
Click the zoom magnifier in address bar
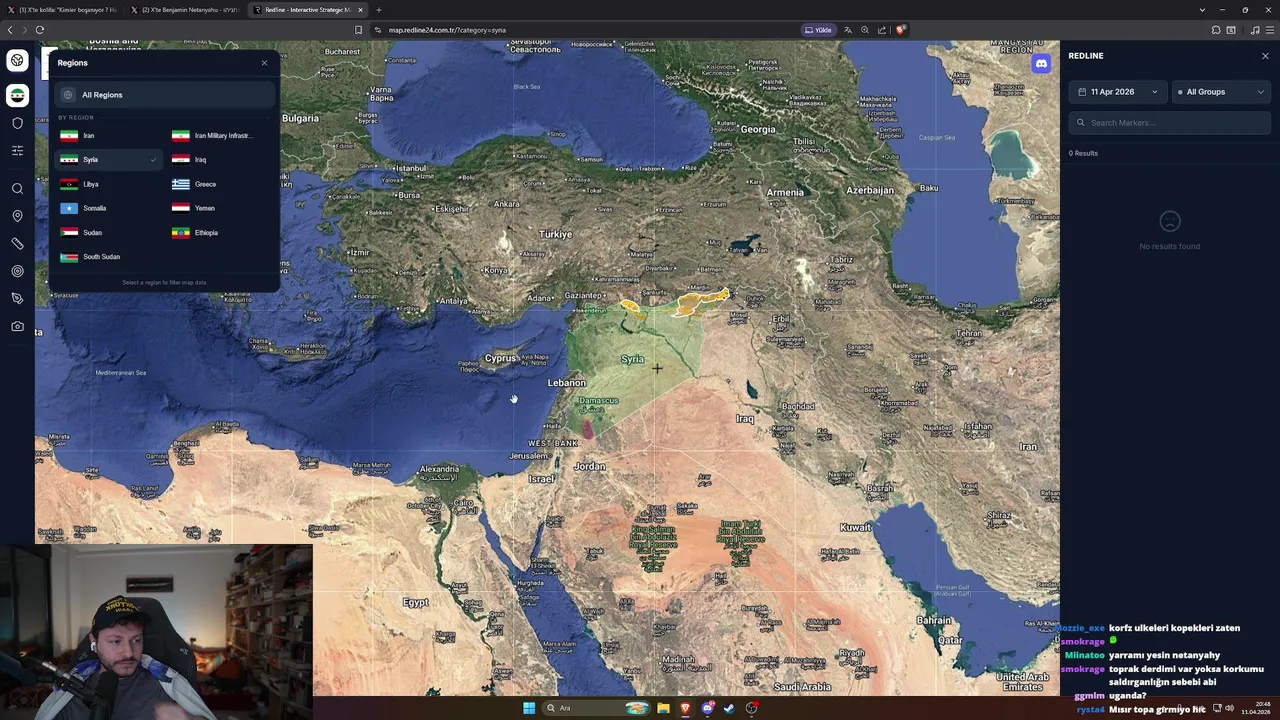(865, 30)
